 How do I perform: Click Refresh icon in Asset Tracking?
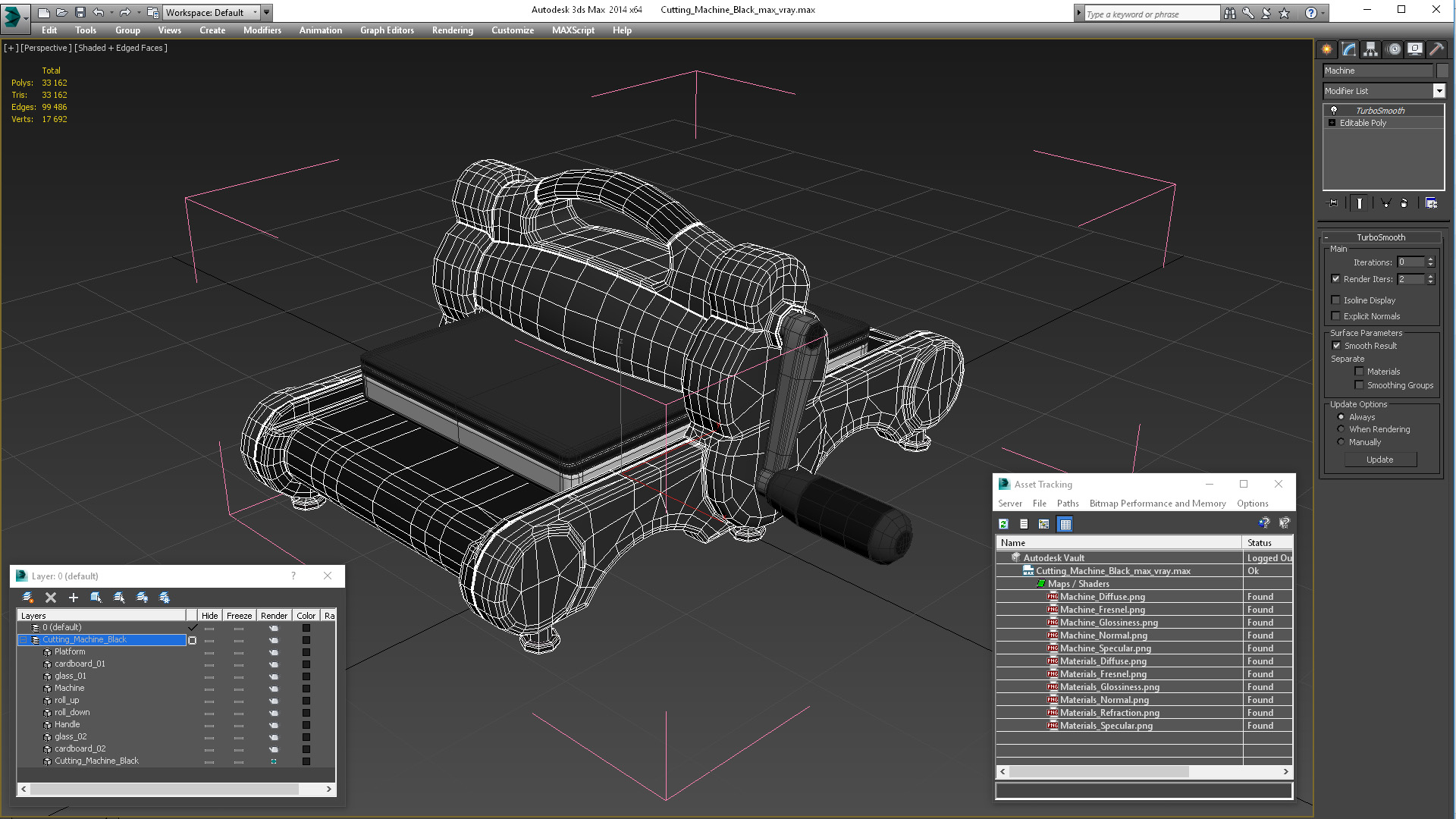1003,524
